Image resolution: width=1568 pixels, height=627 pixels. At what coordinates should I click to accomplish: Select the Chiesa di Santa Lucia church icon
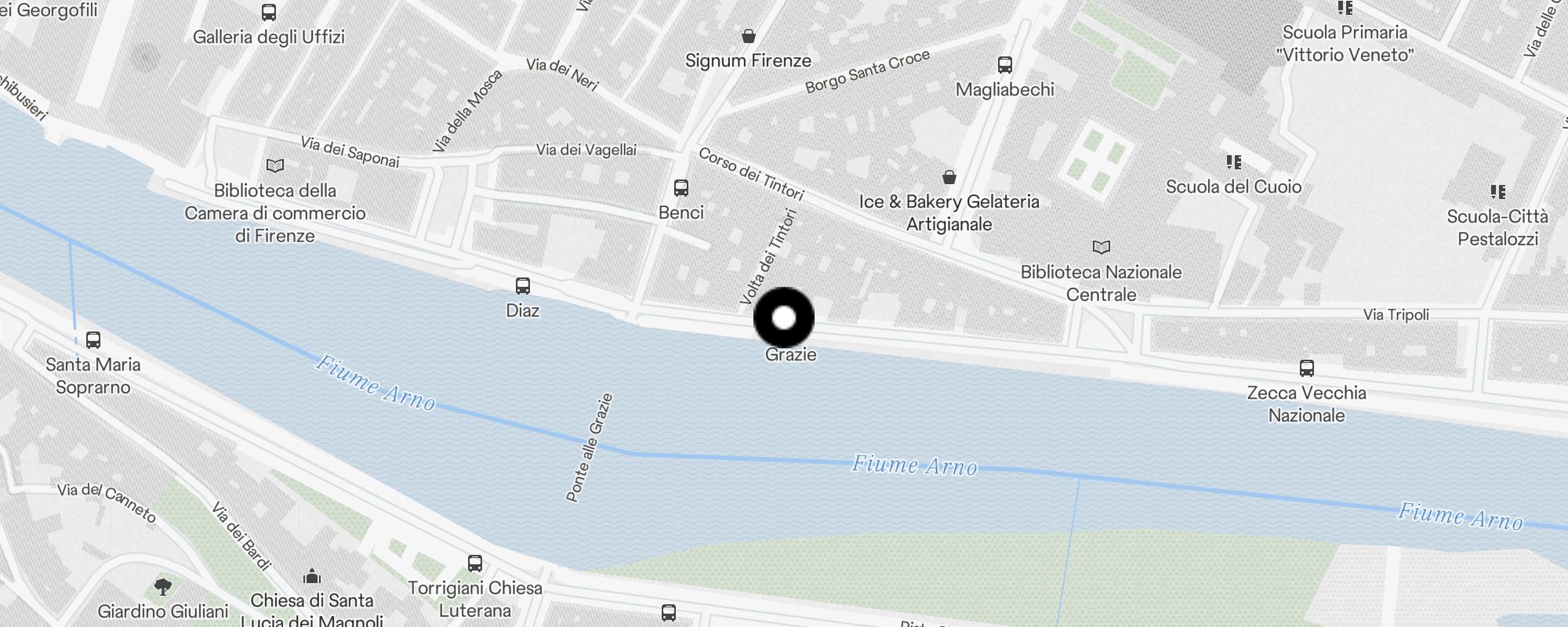[312, 576]
